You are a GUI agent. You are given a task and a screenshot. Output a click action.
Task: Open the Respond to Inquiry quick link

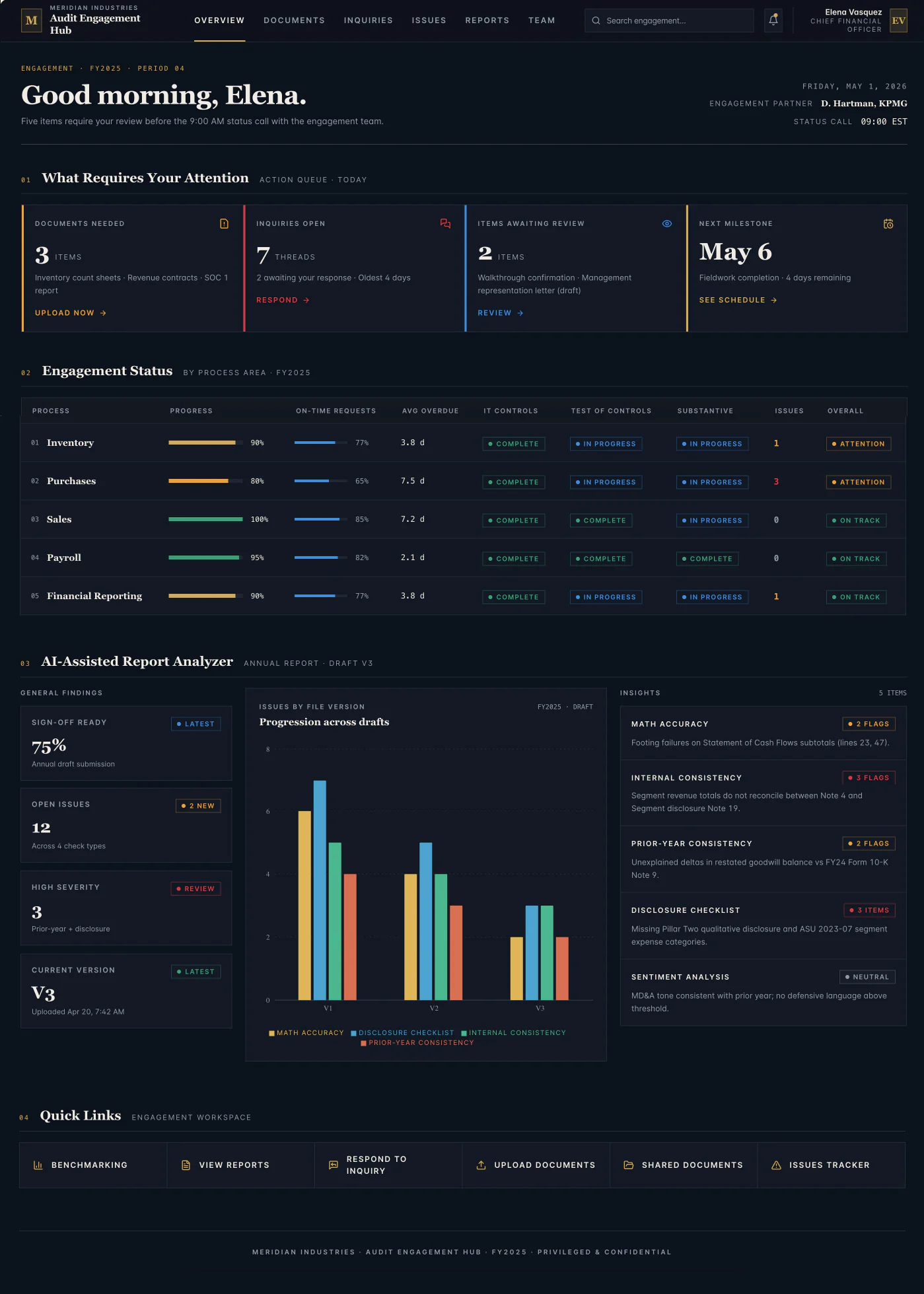point(388,1165)
